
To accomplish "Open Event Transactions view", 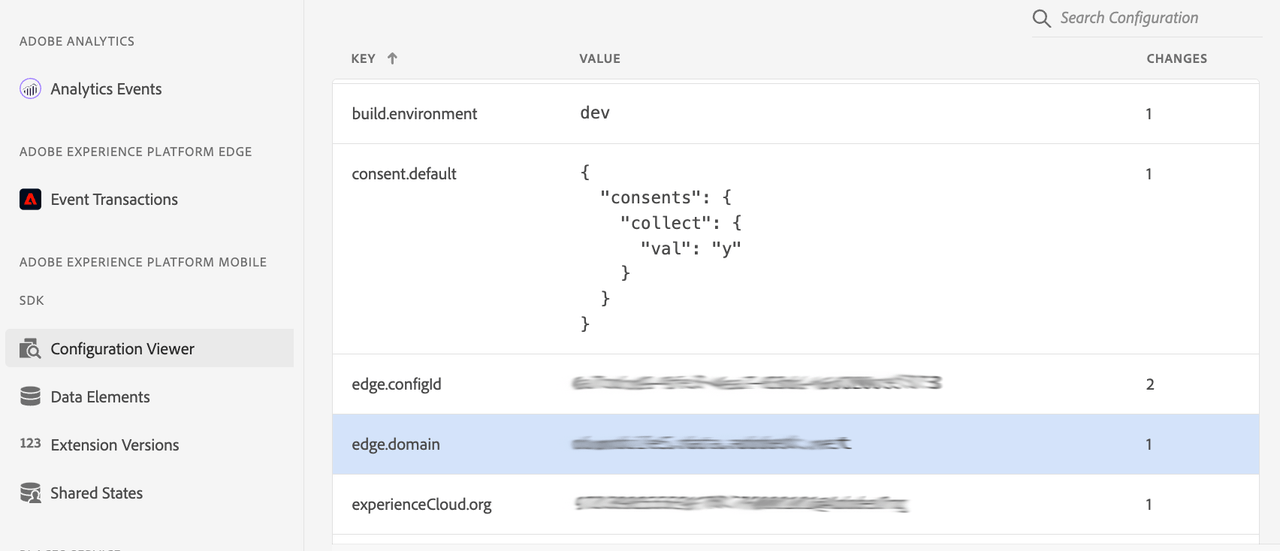I will 114,199.
